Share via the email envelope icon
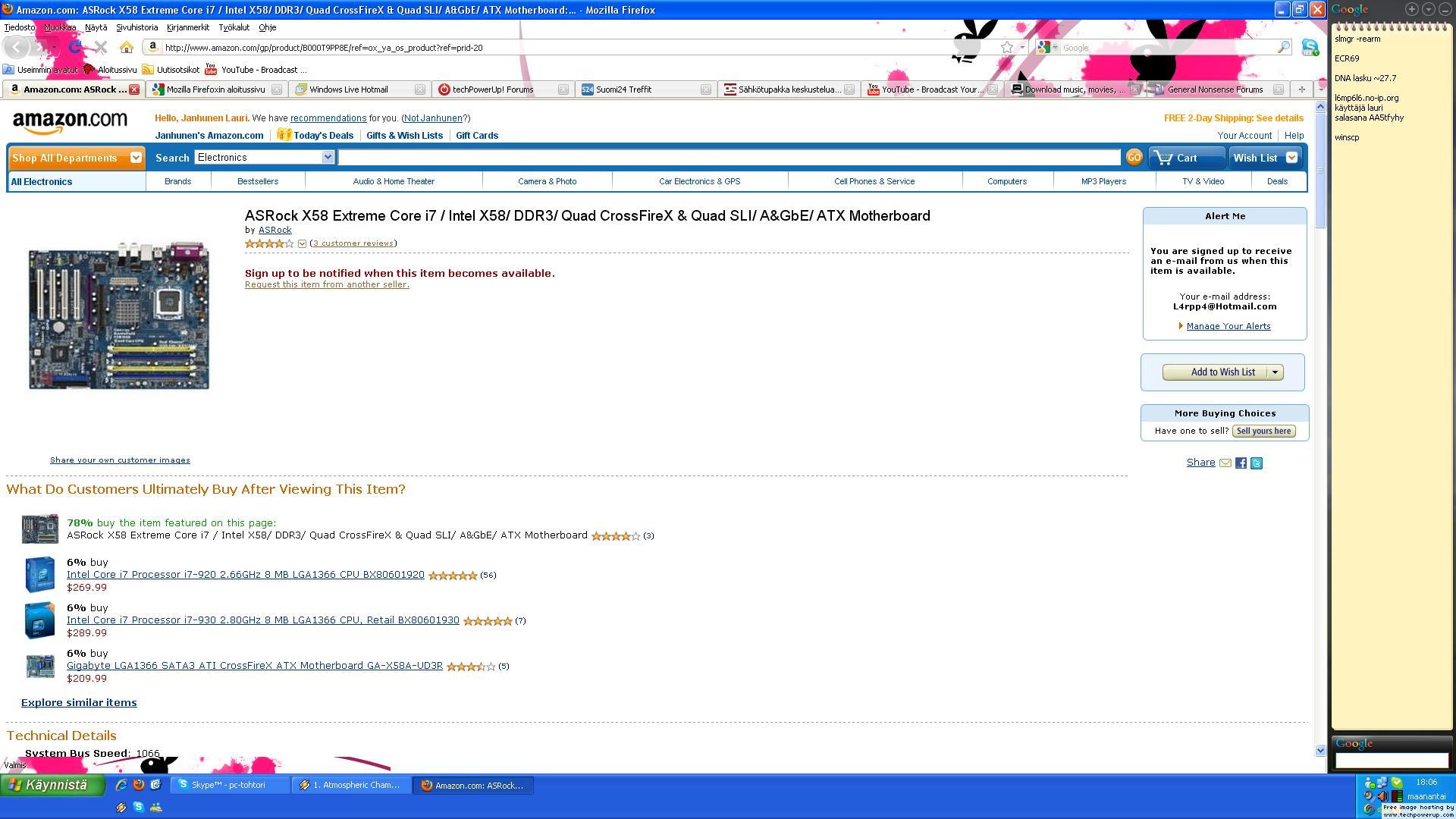The width and height of the screenshot is (1456, 819). pos(1225,463)
